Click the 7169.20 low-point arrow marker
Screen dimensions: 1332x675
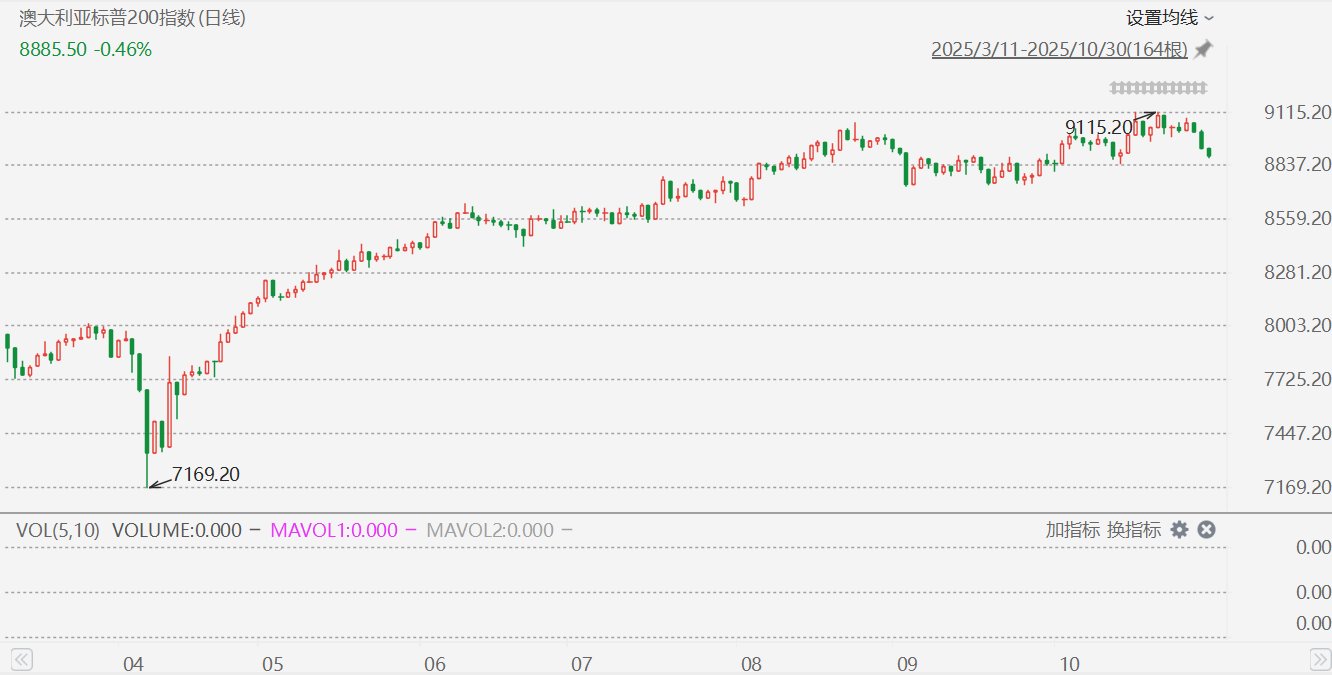[157, 484]
